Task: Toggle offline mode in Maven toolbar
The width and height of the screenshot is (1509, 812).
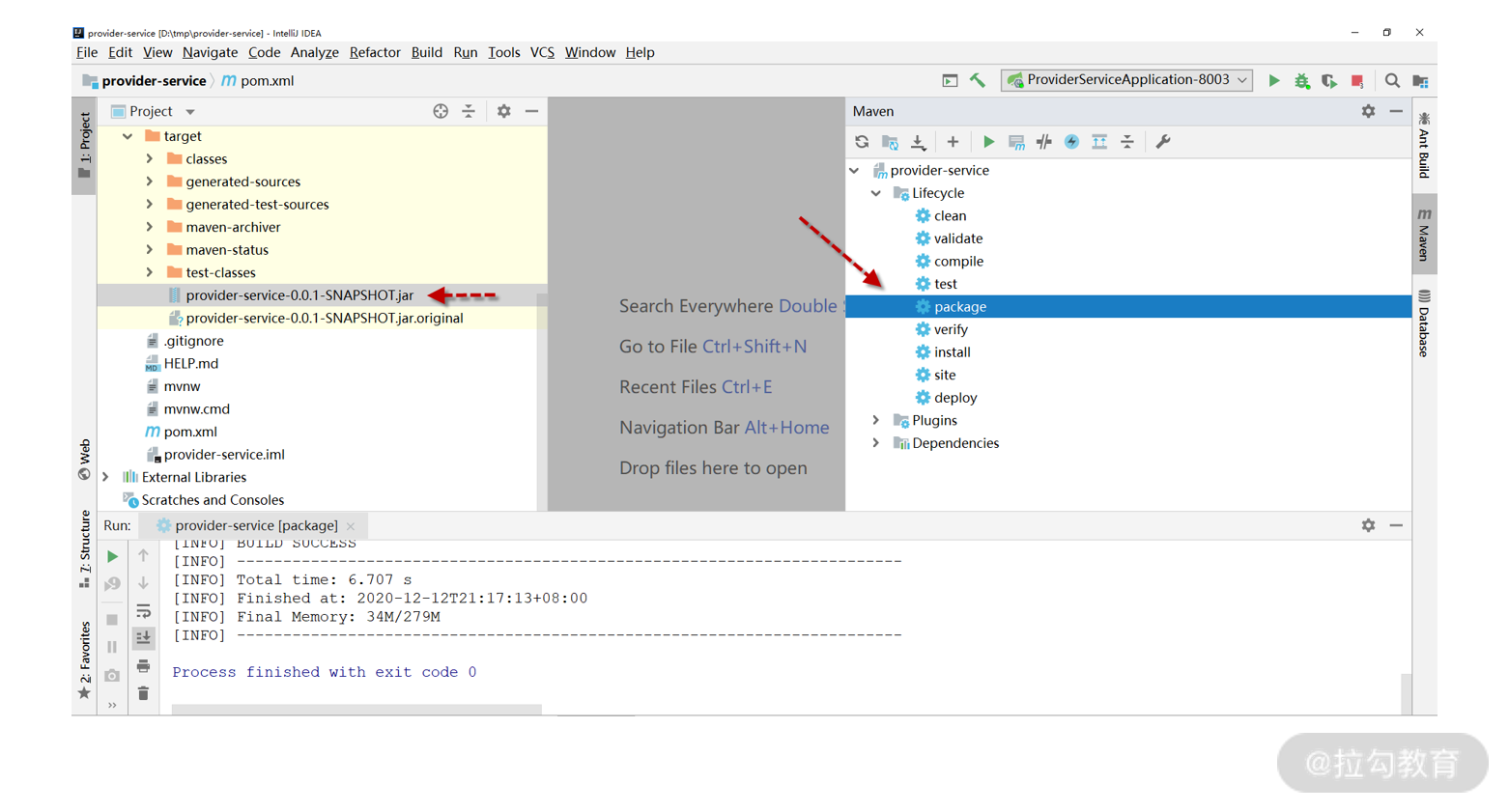Action: tap(1044, 142)
